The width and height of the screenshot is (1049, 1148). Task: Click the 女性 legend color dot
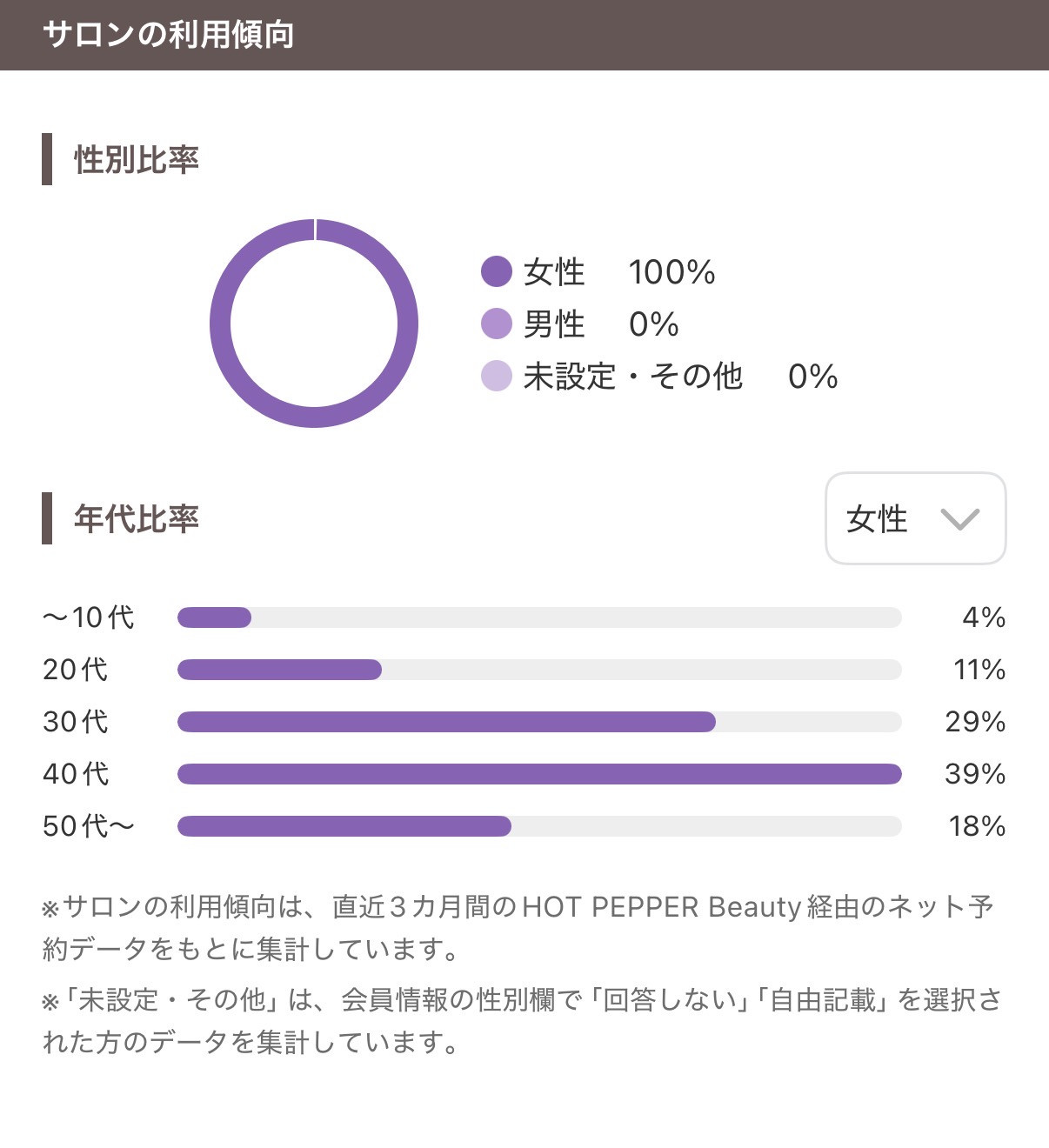point(496,271)
